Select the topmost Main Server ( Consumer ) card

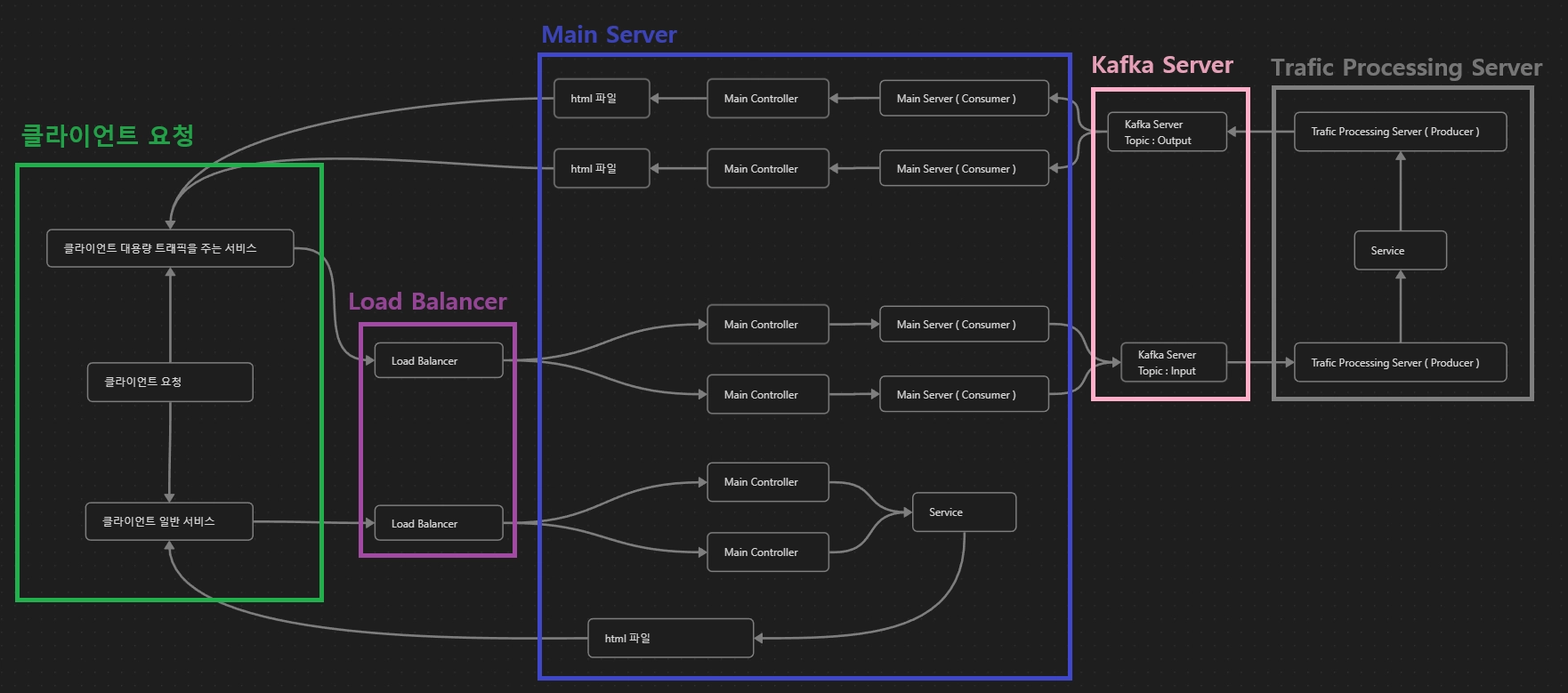tap(964, 98)
